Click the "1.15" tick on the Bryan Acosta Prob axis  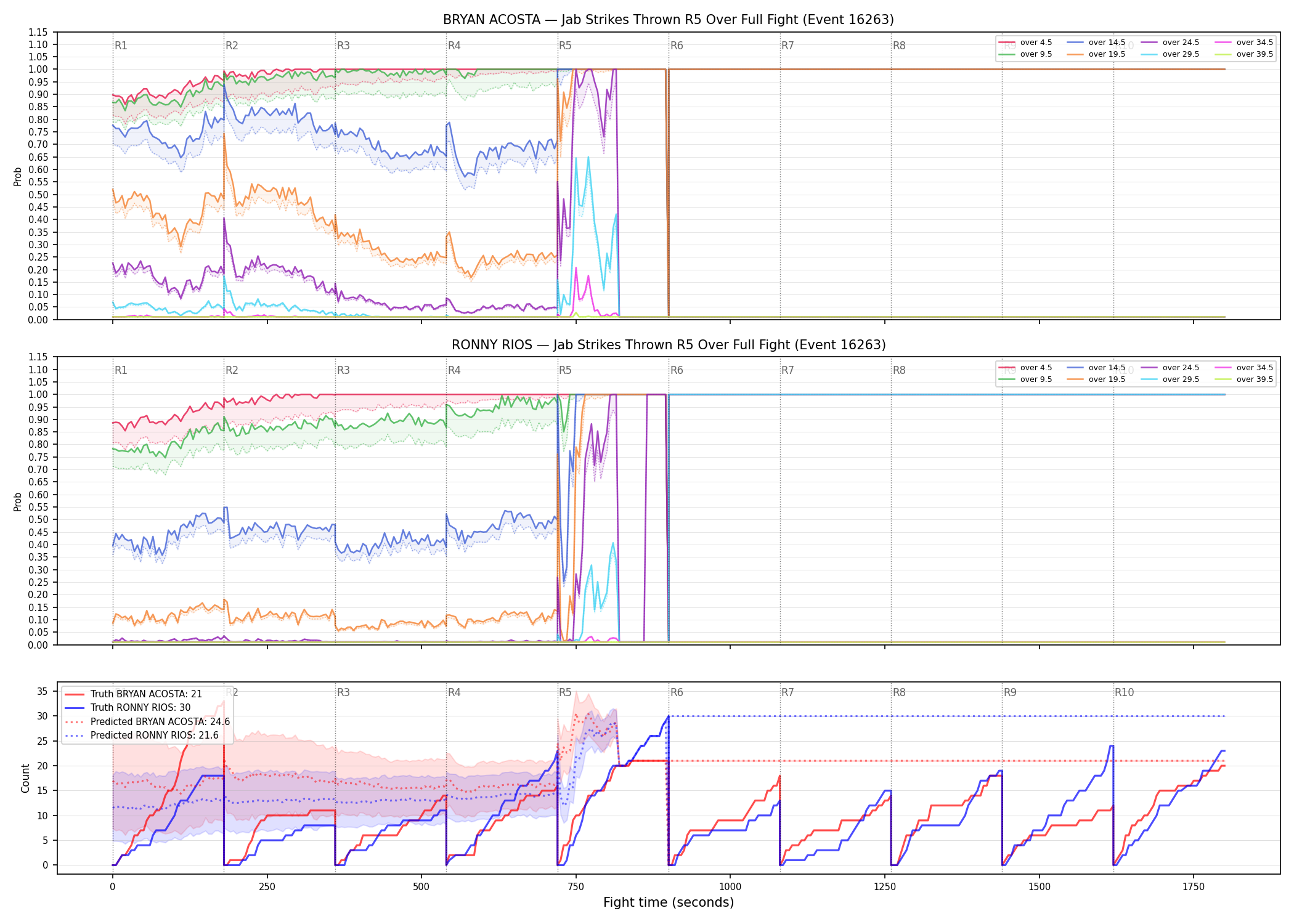38,32
